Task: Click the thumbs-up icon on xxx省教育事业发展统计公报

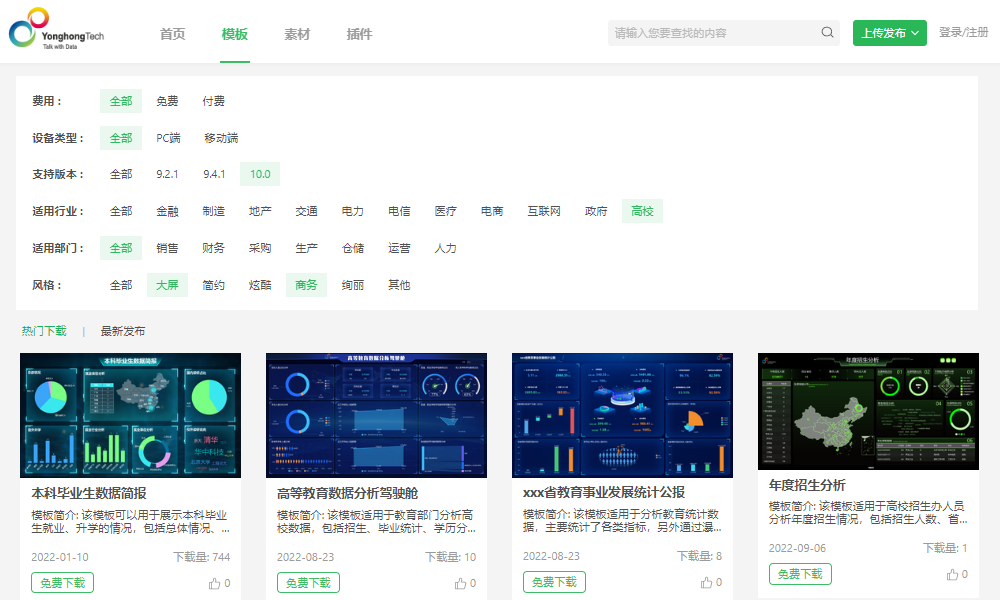Action: click(707, 582)
